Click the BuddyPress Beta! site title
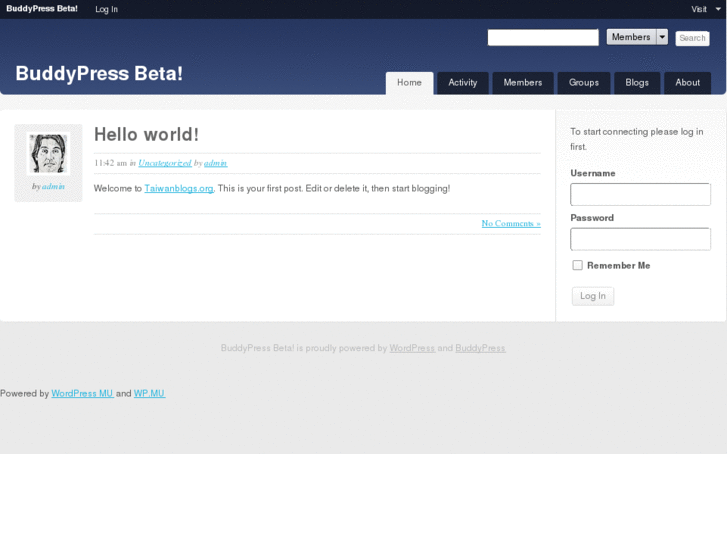This screenshot has width=727, height=545. (x=99, y=73)
